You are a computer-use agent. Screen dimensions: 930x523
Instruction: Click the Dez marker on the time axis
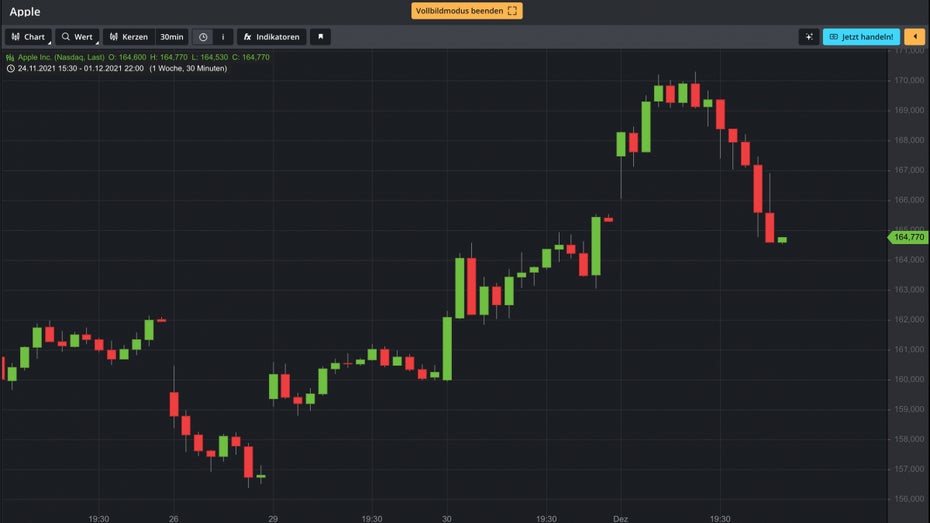pos(620,518)
